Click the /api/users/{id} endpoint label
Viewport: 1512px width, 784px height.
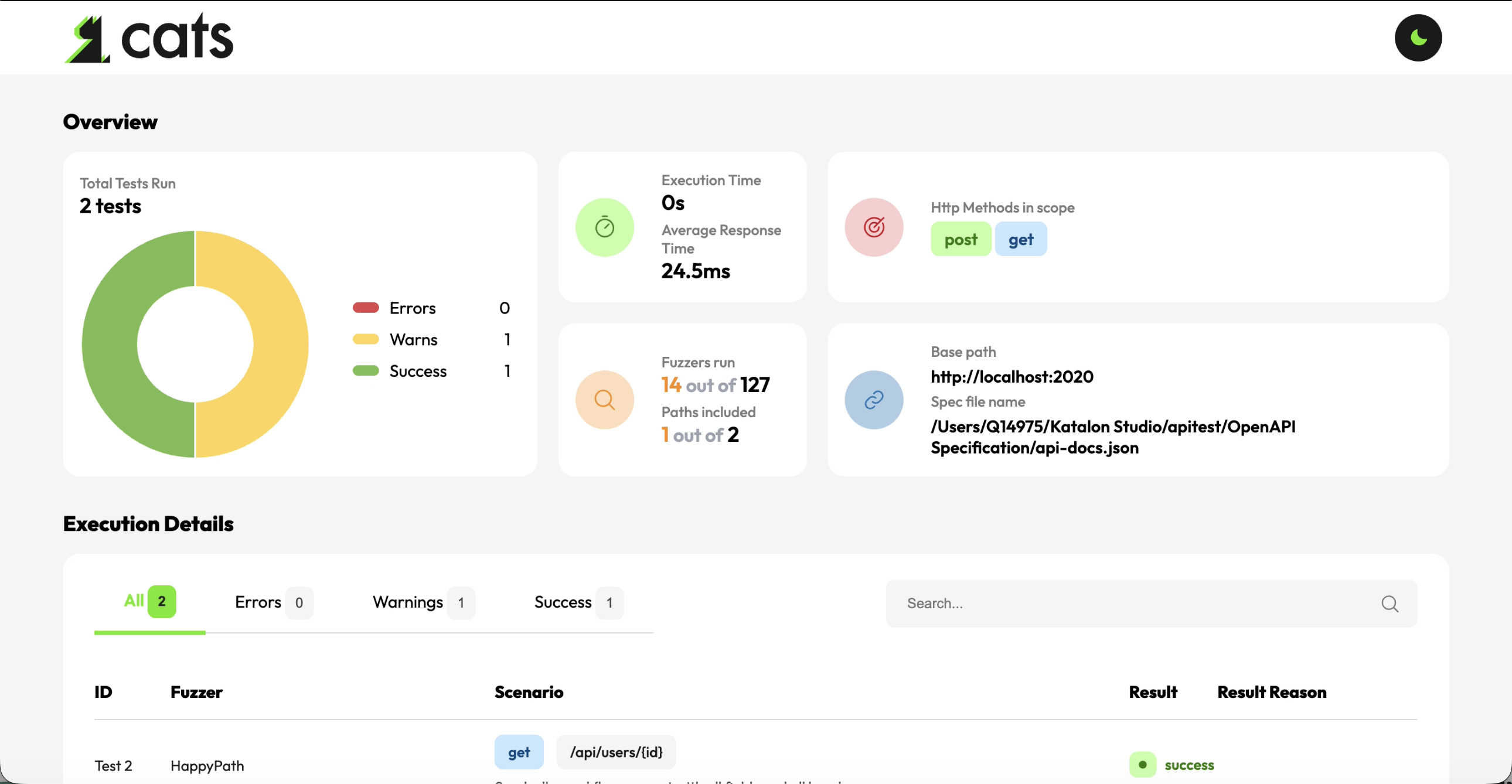point(616,752)
